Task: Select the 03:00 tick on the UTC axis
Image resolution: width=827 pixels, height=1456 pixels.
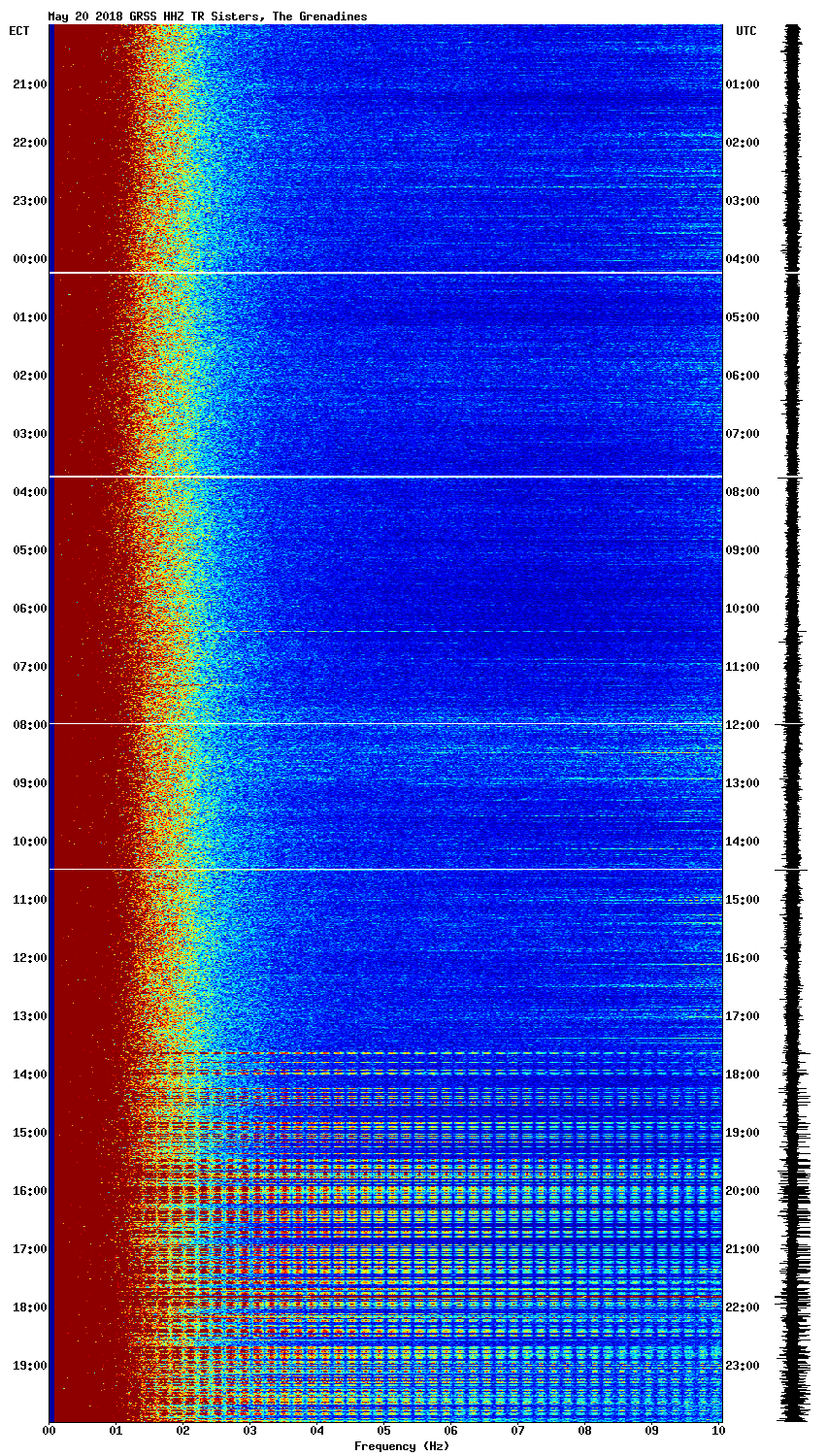Action: coord(743,201)
